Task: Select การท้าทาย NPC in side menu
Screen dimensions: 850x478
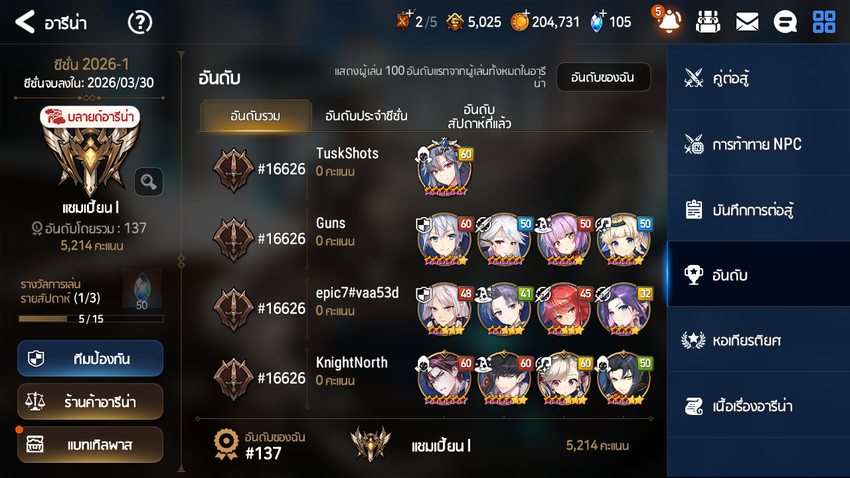Action: point(758,144)
